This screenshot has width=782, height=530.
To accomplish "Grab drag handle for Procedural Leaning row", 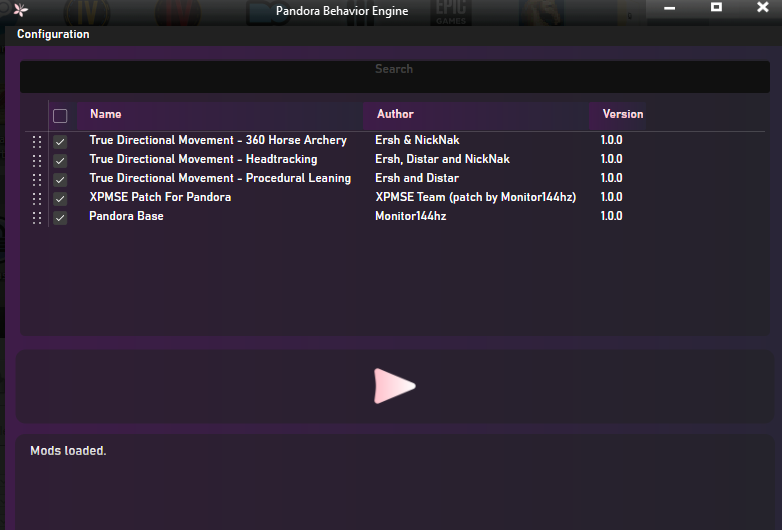I will click(37, 179).
